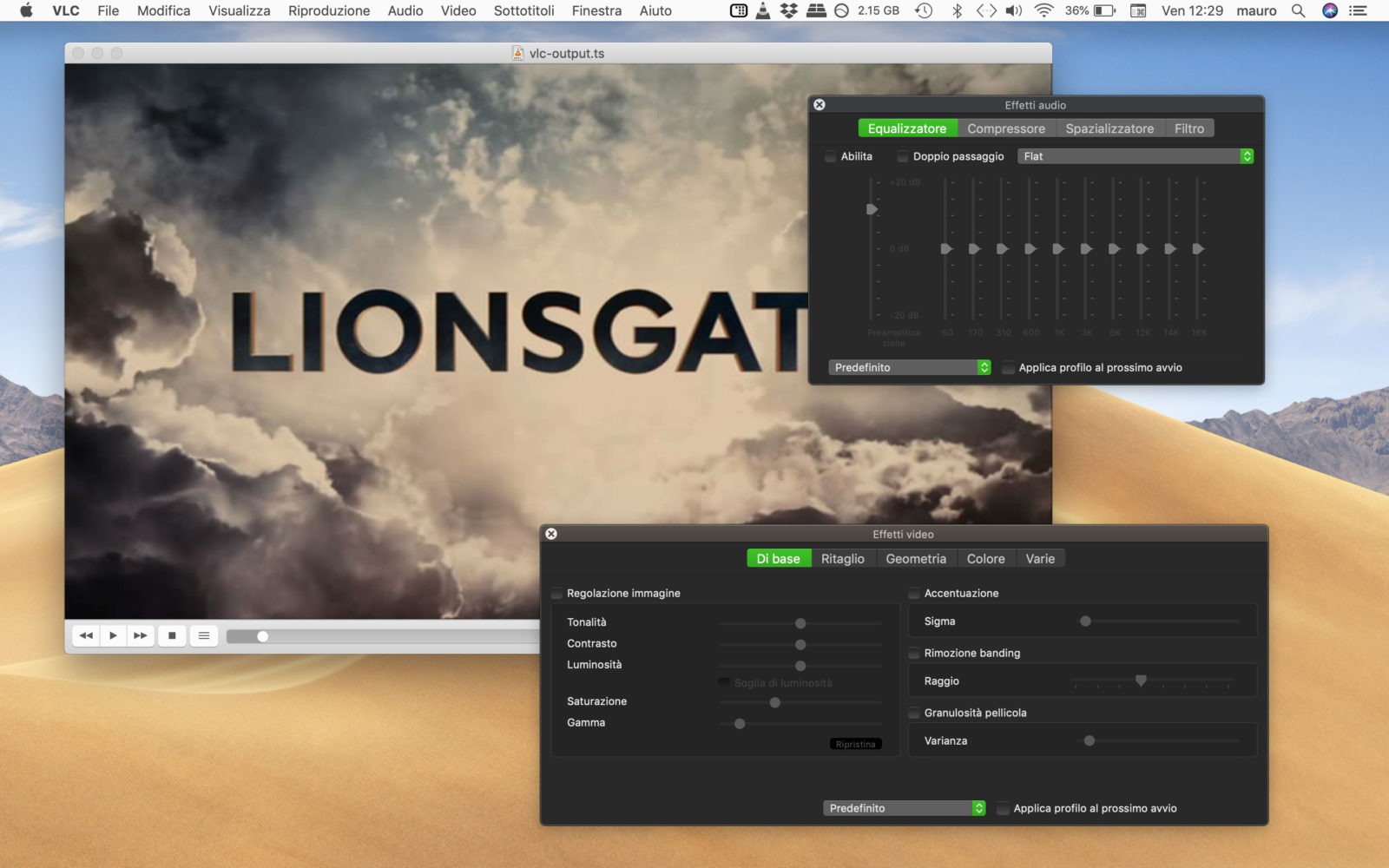
Task: Switch to the Compressore tab
Action: pyautogui.click(x=1006, y=128)
